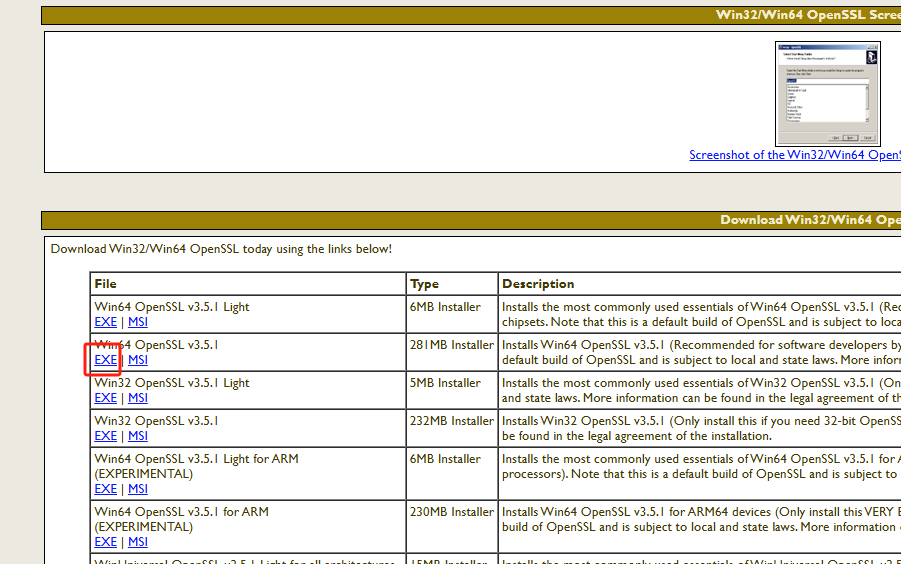Viewport: 901px width, 564px height.
Task: Click description text for 281MB Win64 OpenSSL row
Action: [x=701, y=353]
